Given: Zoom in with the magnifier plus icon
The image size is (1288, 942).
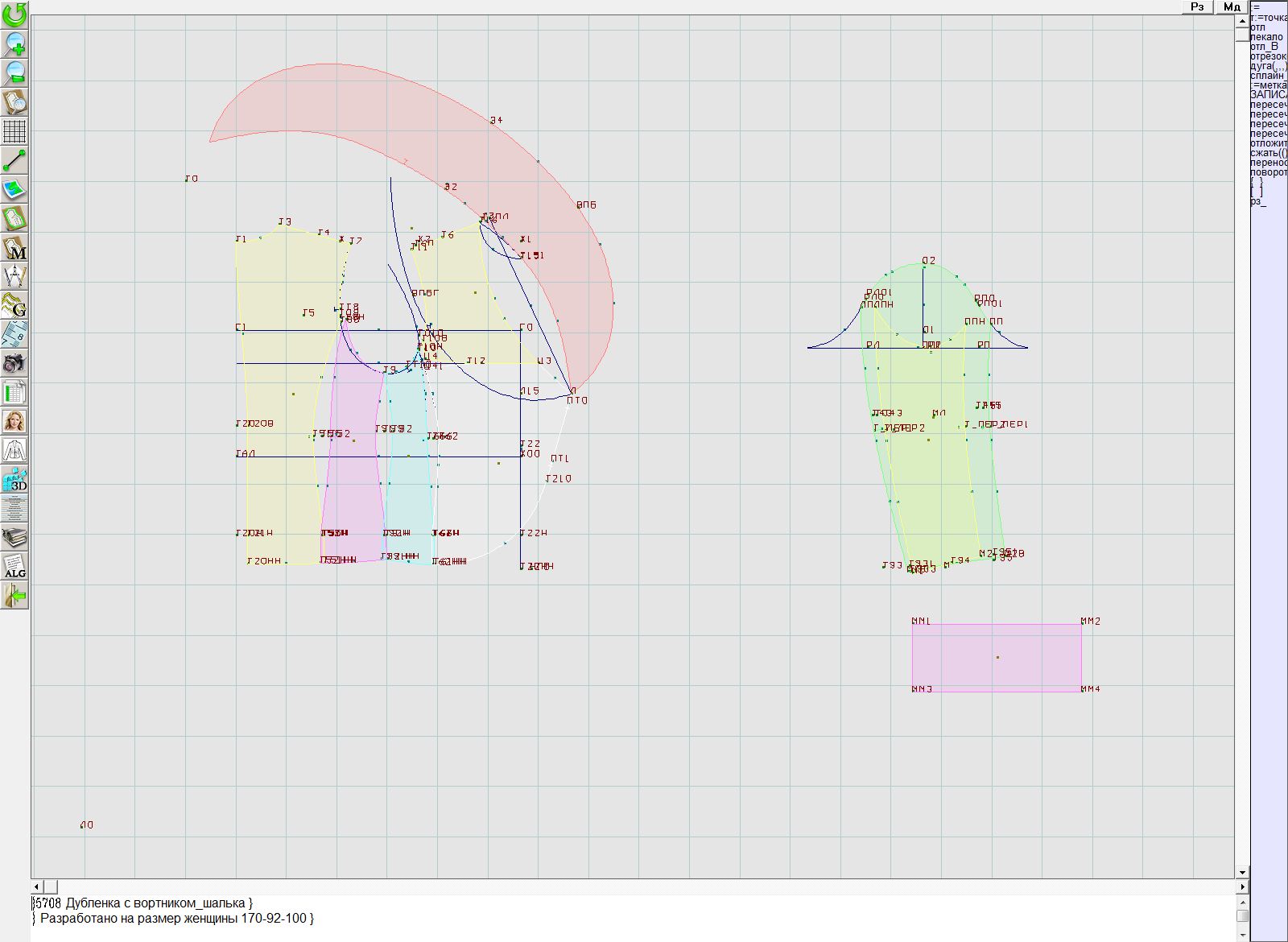Looking at the screenshot, I should 14,43.
